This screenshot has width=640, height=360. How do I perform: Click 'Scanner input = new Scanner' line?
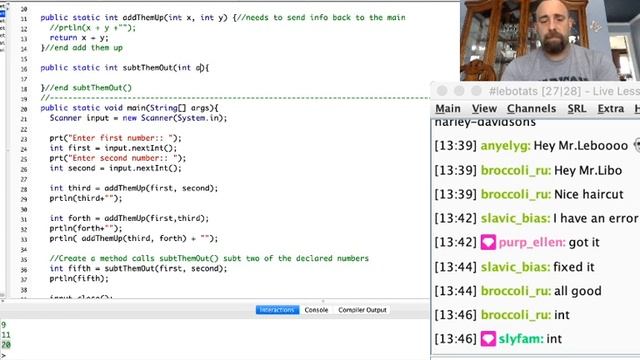[138, 118]
